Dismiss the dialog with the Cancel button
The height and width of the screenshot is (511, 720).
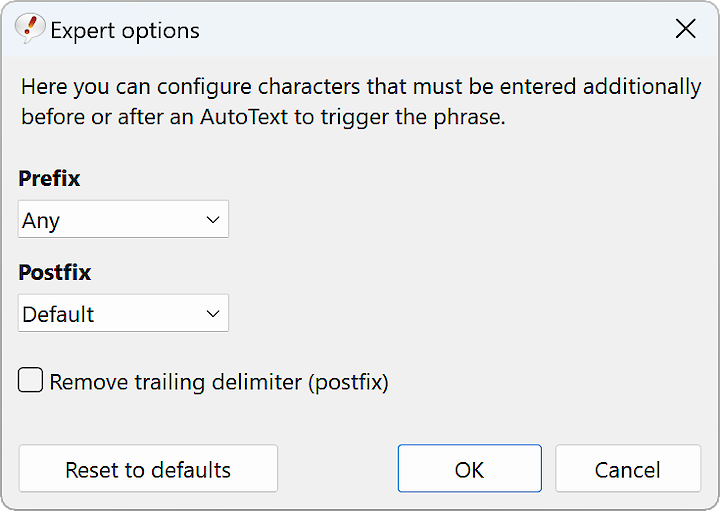628,469
